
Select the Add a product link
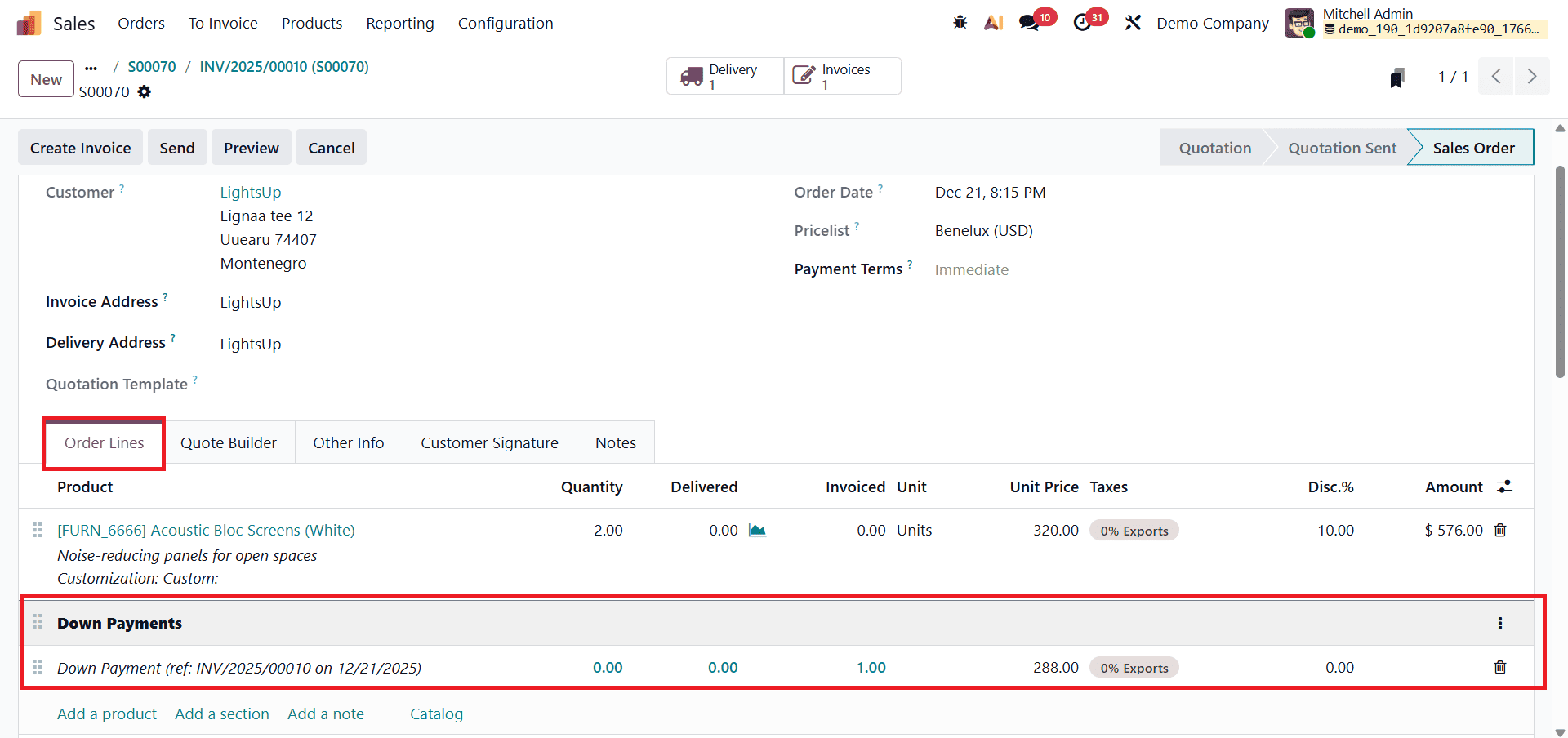point(106,714)
